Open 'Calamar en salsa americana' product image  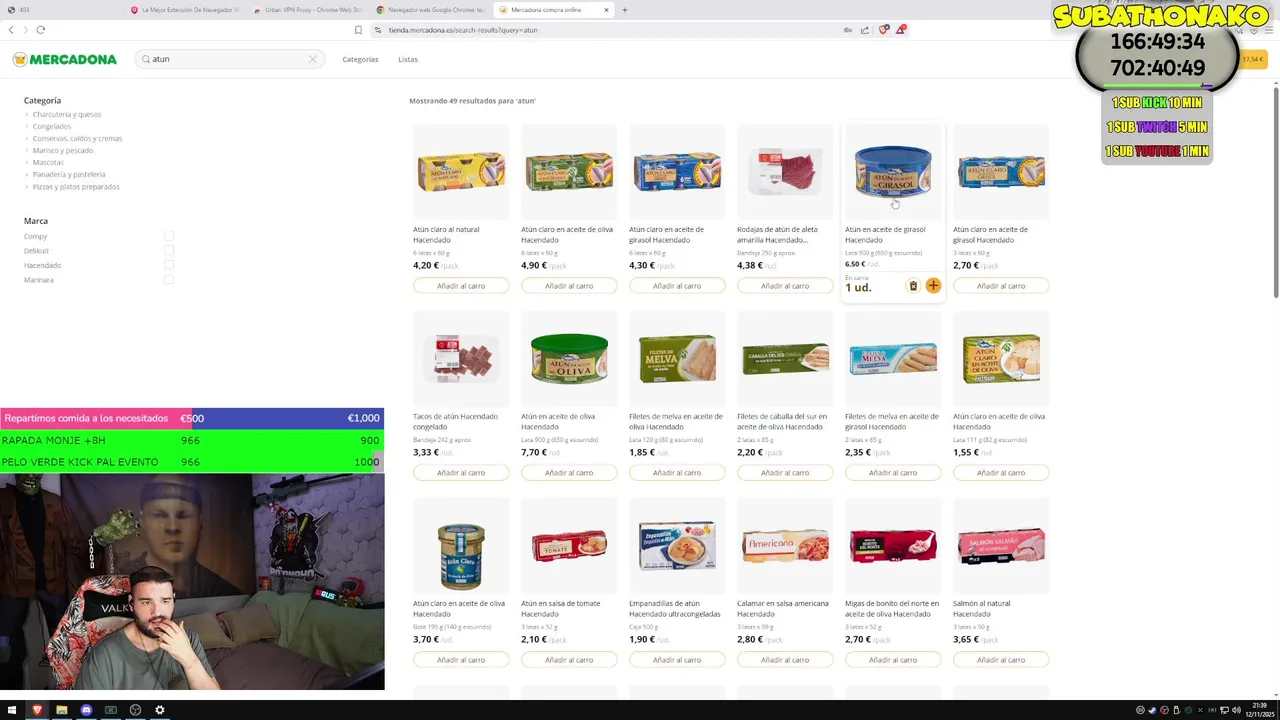785,546
